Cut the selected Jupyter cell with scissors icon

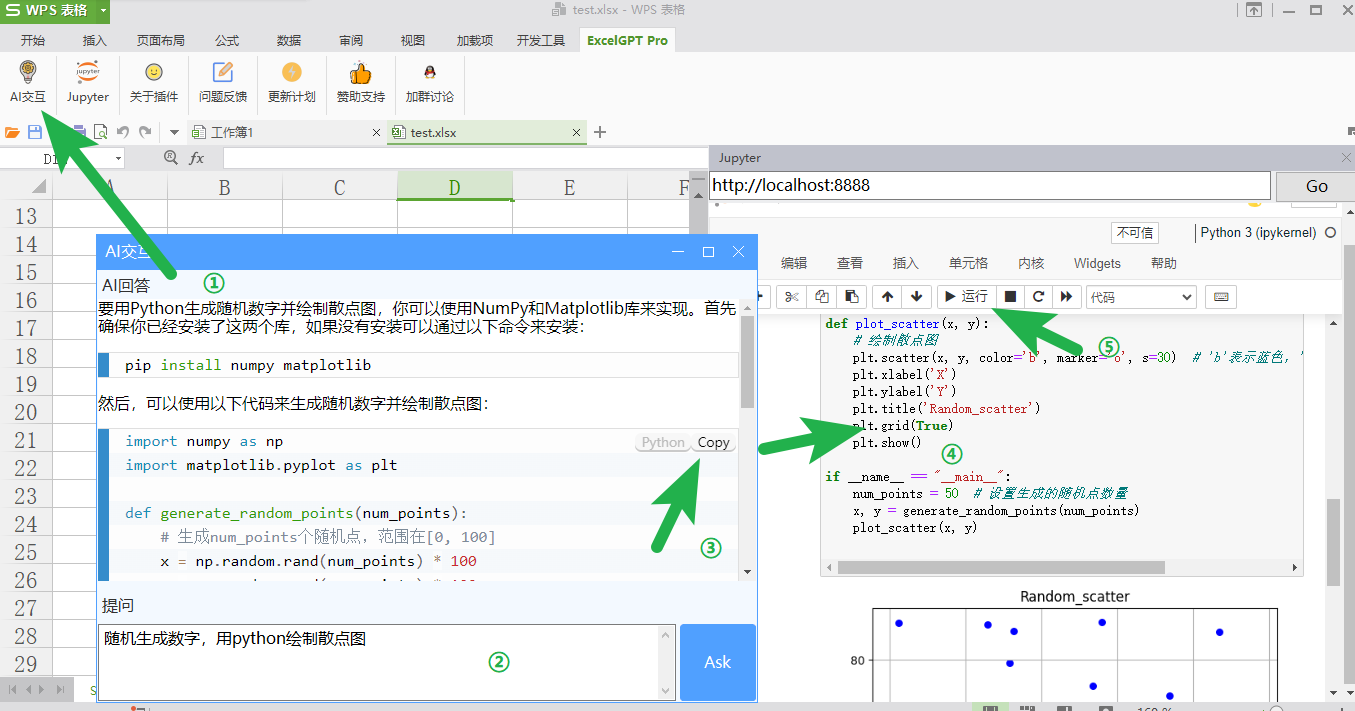tap(791, 297)
